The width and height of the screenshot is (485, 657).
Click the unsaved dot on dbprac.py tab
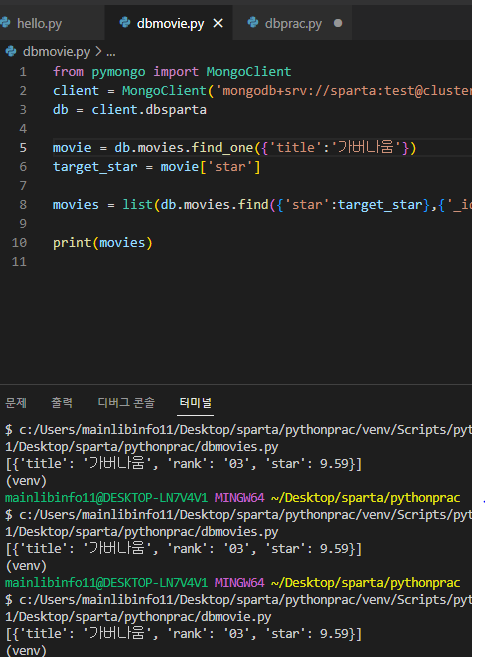[338, 23]
